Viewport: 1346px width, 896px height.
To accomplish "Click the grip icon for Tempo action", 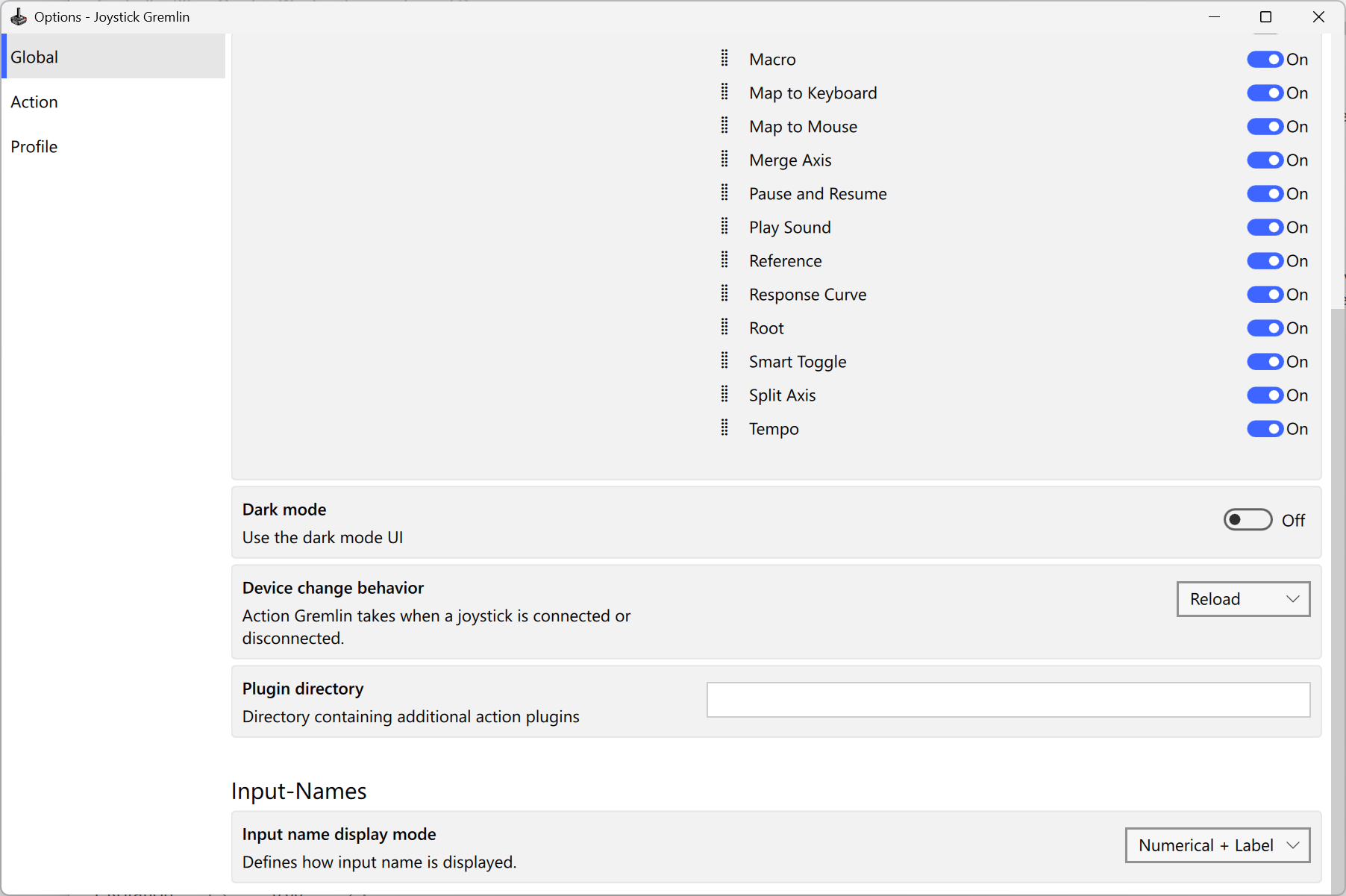I will tap(724, 427).
